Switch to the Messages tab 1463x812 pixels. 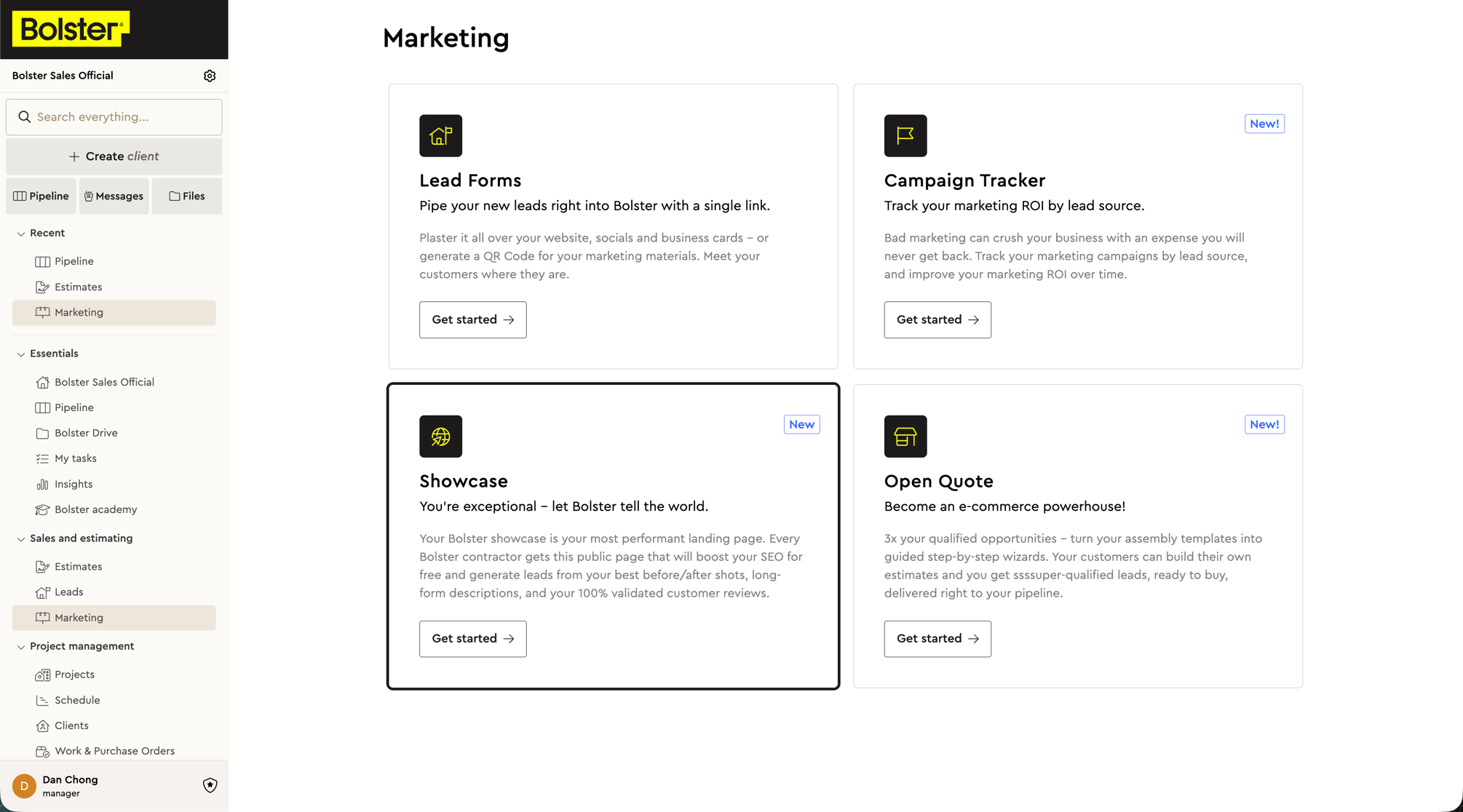tap(114, 196)
